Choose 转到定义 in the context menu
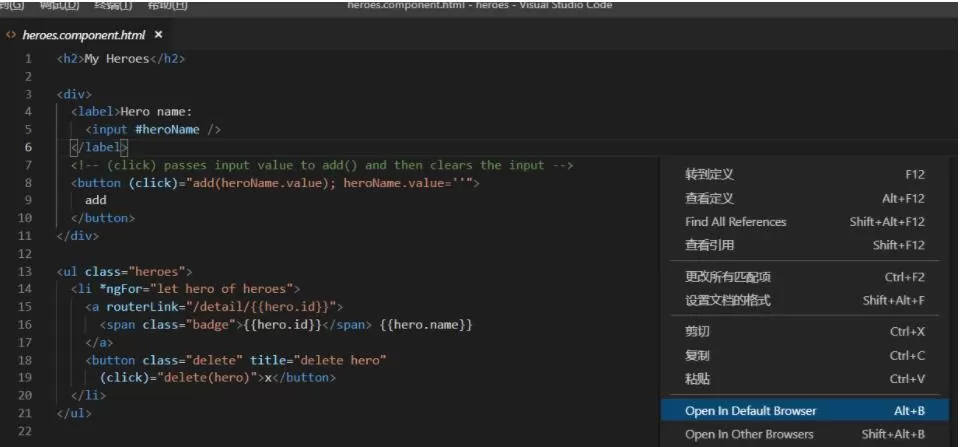Viewport: 960px width, 447px height. [804, 175]
